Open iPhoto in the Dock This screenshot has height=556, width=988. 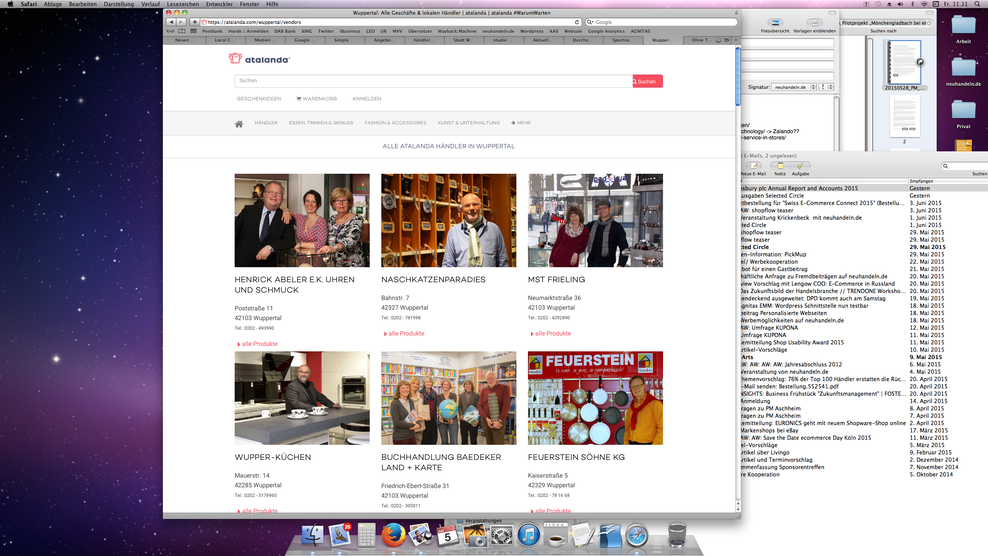[x=420, y=535]
